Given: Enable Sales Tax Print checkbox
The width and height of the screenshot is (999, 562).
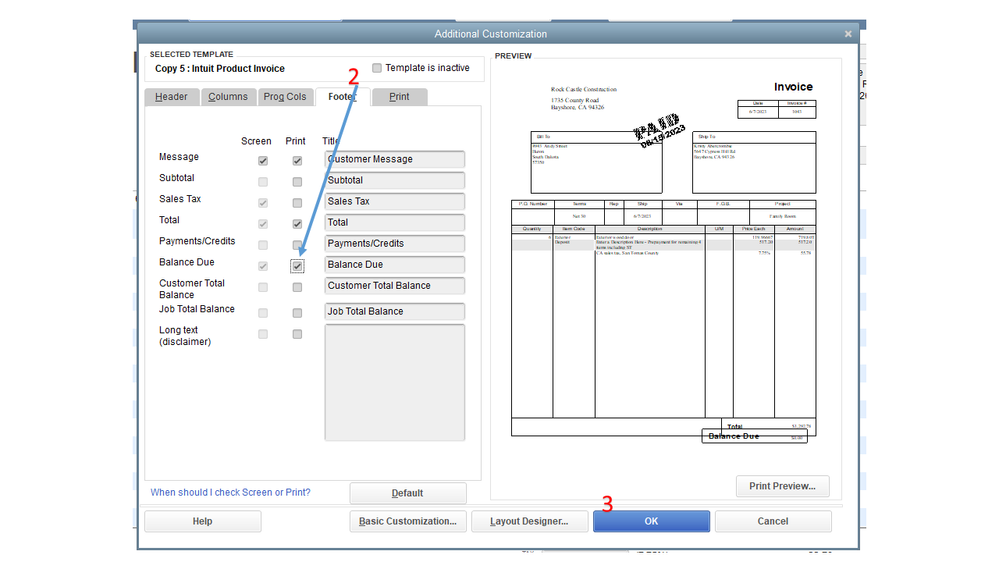Looking at the screenshot, I should (297, 203).
